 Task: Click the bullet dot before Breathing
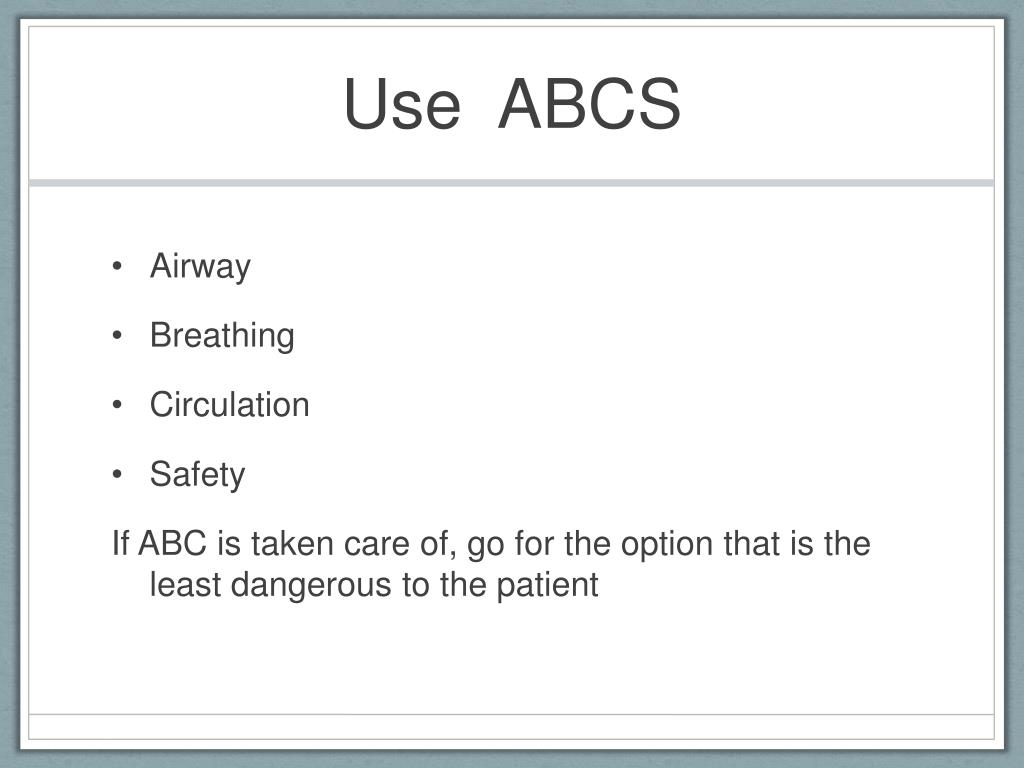[x=117, y=336]
